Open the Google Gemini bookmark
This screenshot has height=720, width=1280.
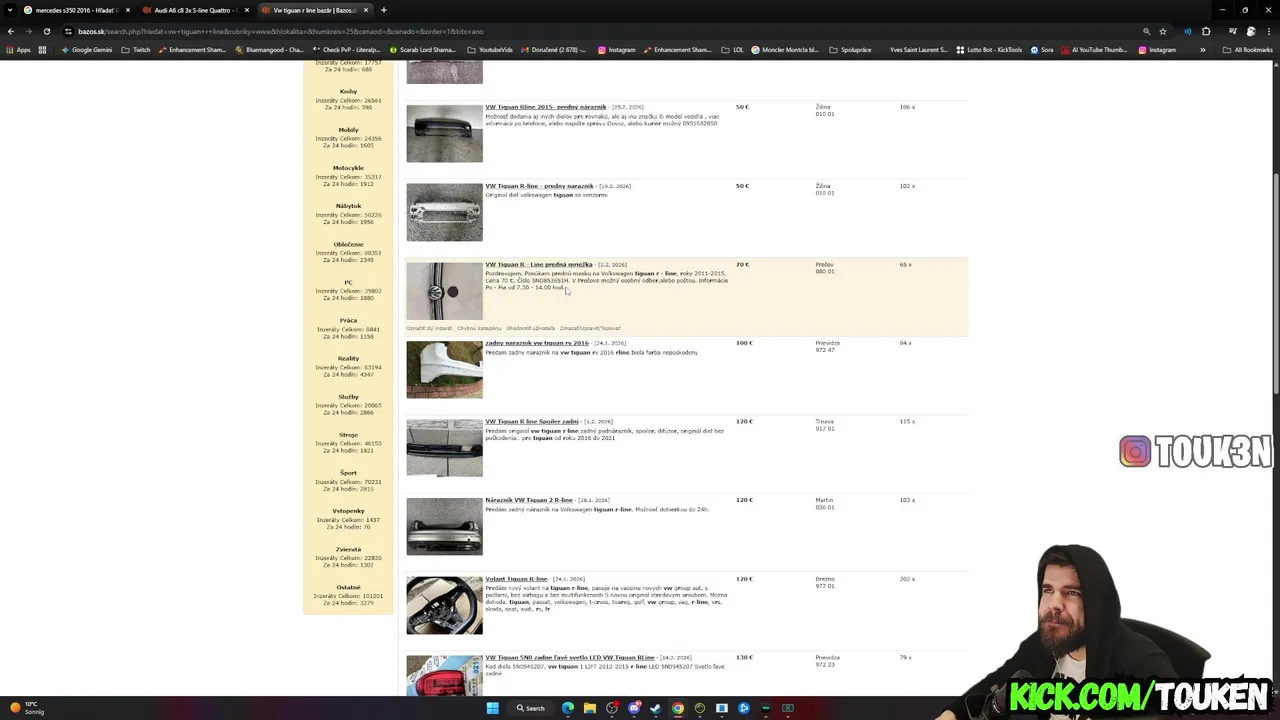(86, 50)
